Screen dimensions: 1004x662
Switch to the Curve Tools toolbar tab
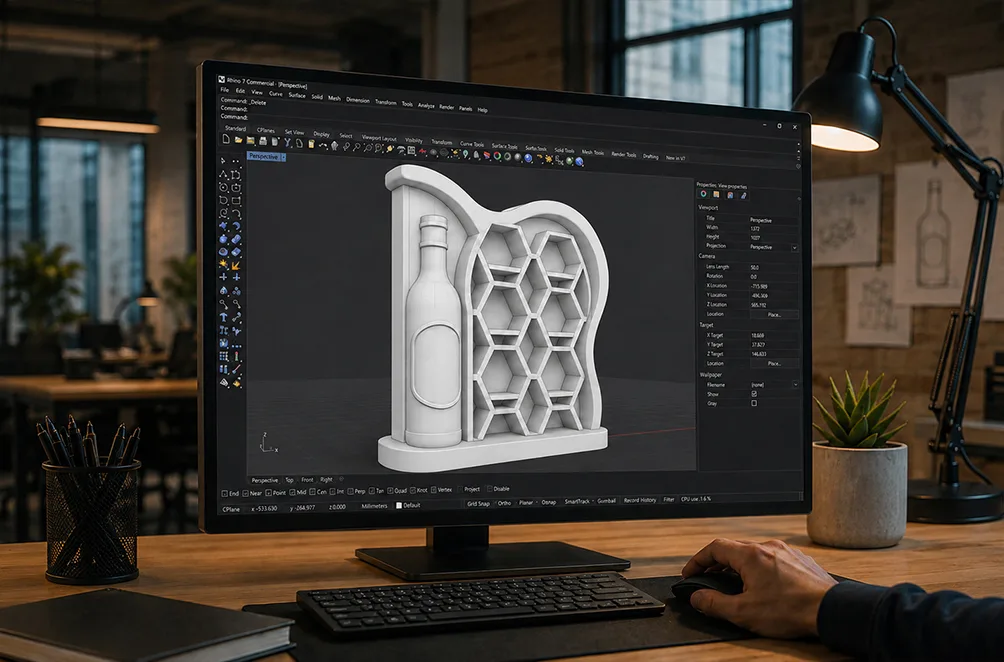(x=472, y=144)
